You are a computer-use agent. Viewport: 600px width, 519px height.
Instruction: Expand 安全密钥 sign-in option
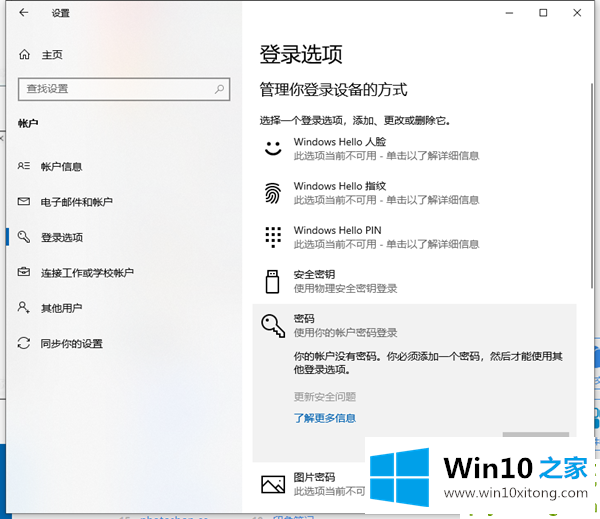tap(414, 281)
